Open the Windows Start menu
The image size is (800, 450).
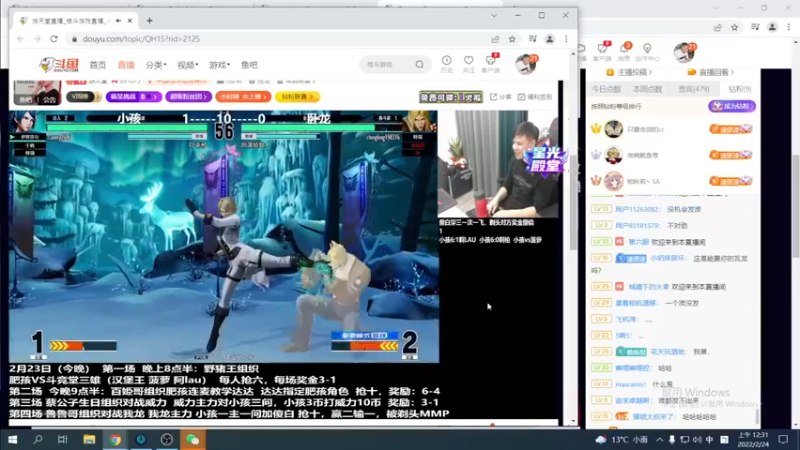tap(12, 439)
